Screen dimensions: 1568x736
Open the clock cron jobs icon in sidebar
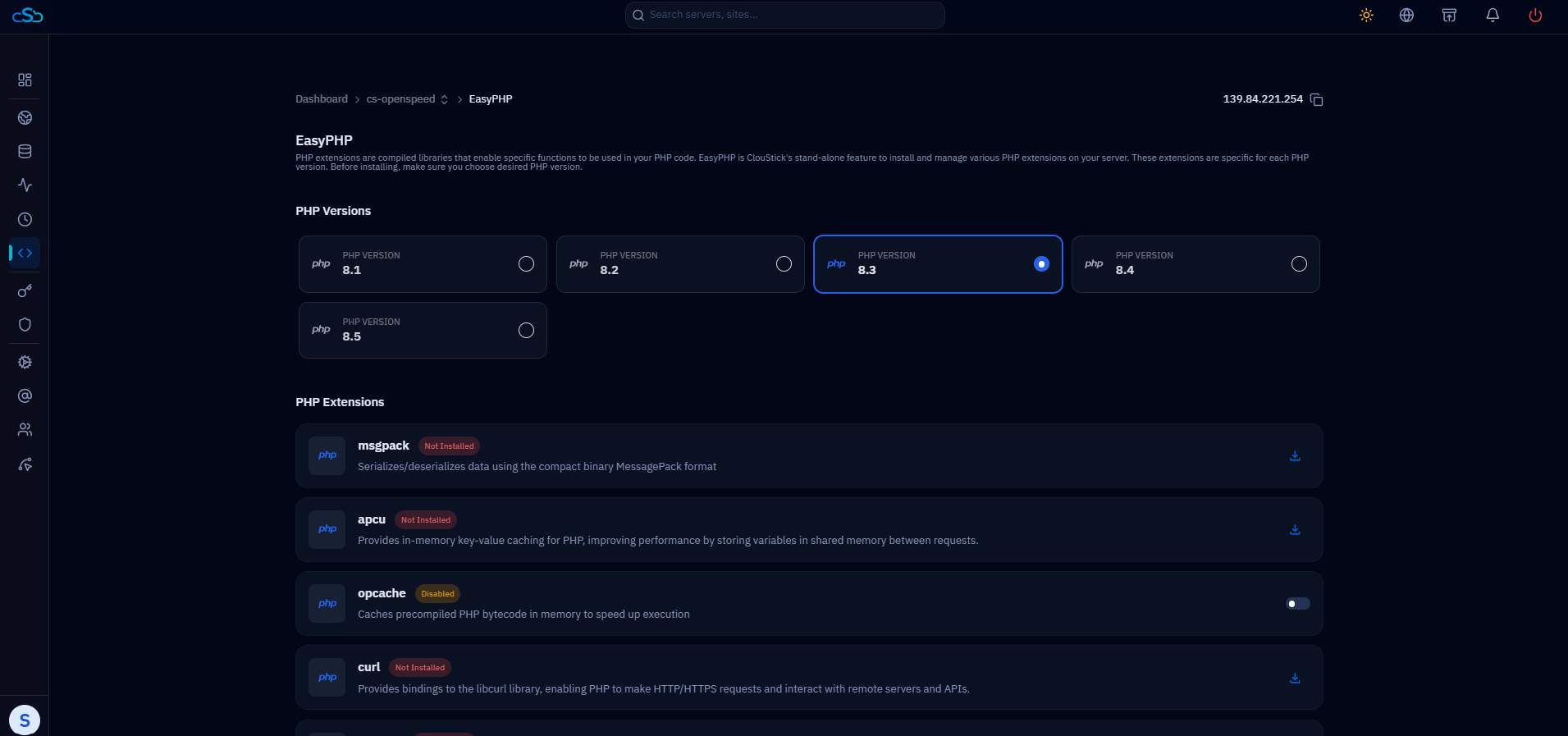pyautogui.click(x=25, y=219)
